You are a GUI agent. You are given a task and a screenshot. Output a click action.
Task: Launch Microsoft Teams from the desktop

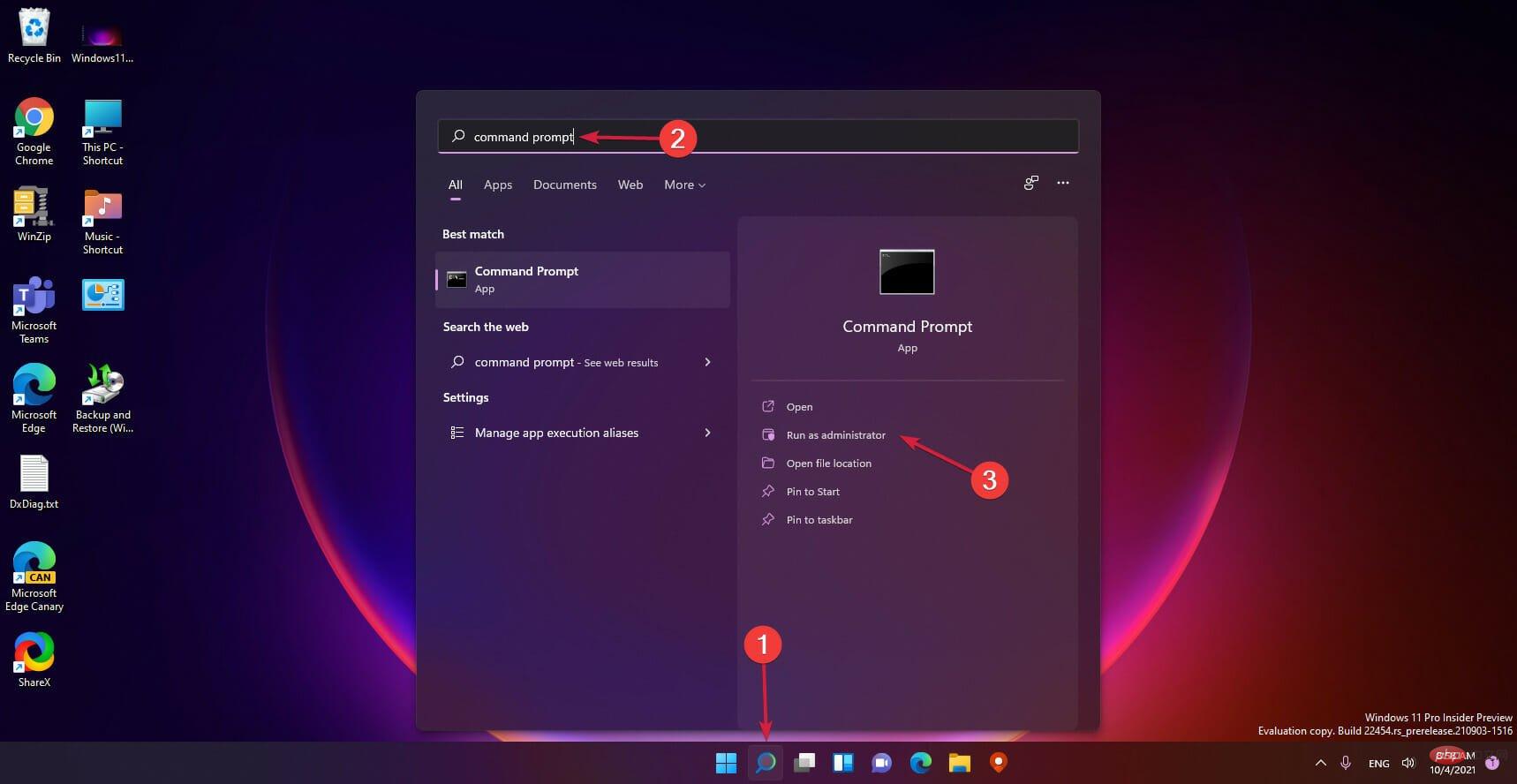tap(34, 310)
